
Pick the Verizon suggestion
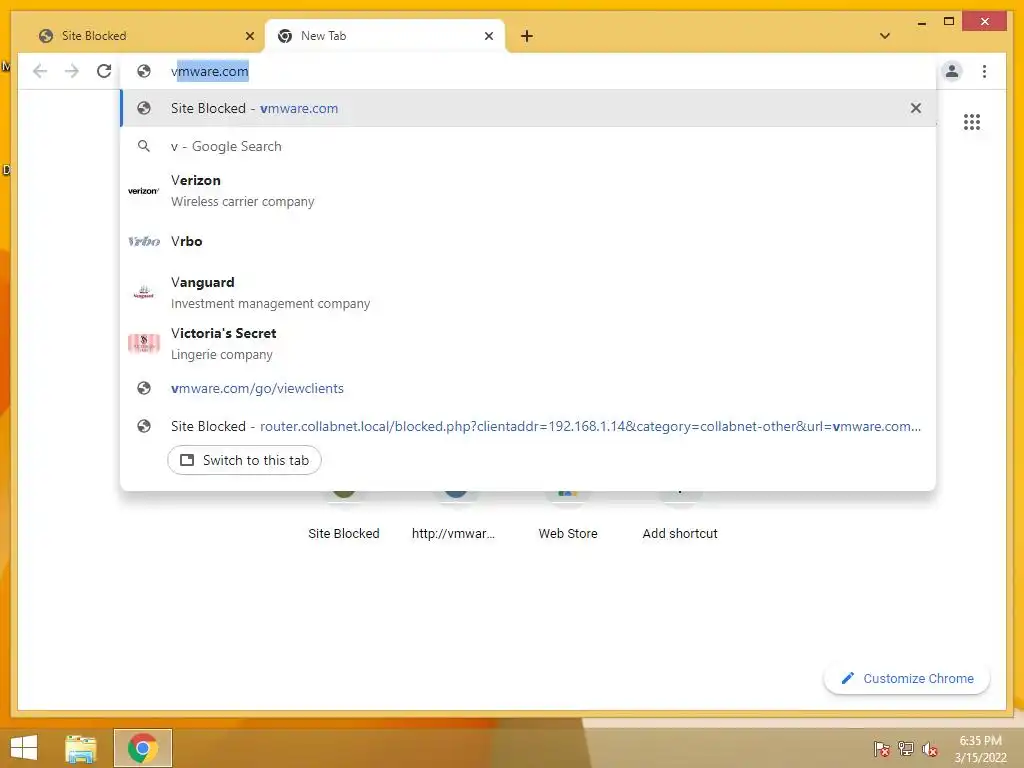click(x=528, y=191)
